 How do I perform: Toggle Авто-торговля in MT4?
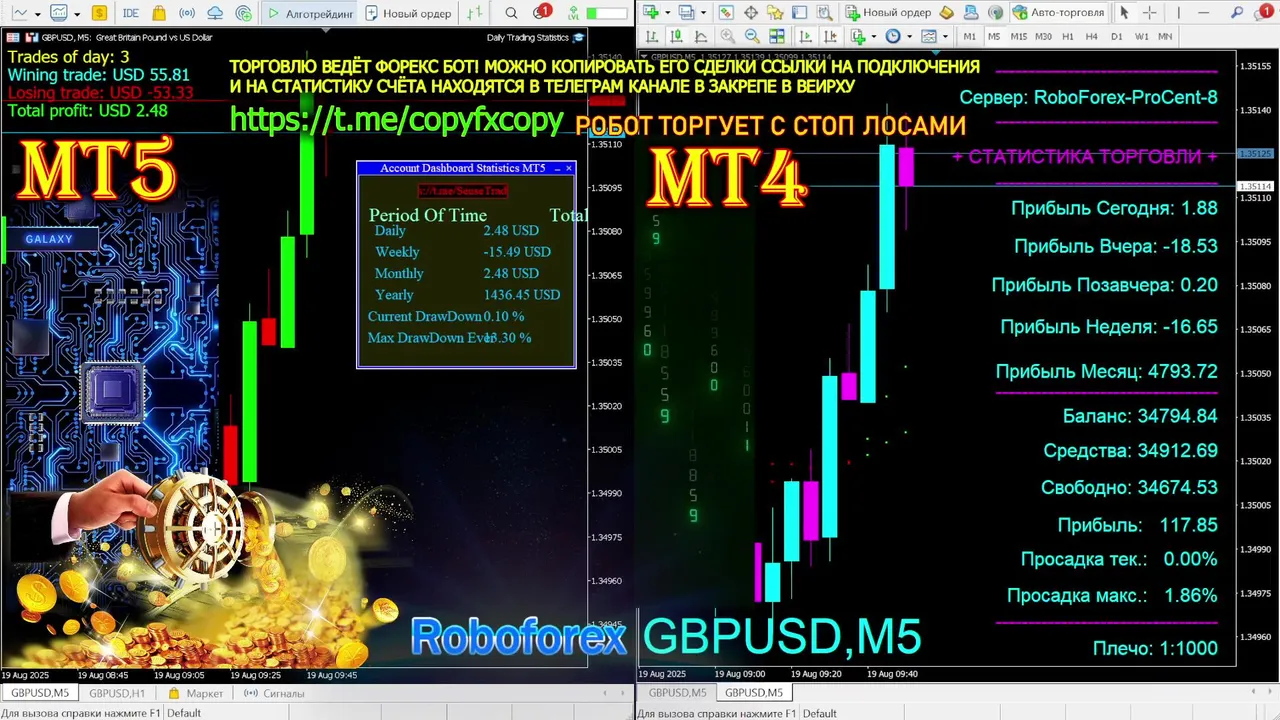[1058, 12]
